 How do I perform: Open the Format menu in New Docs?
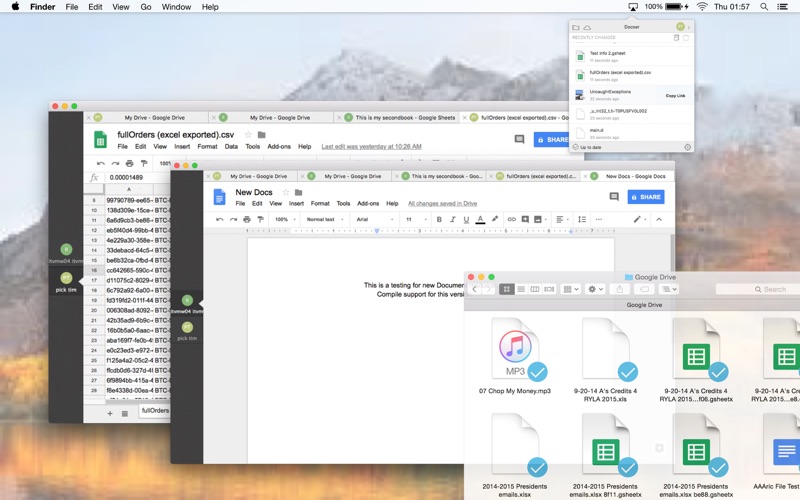(320, 203)
